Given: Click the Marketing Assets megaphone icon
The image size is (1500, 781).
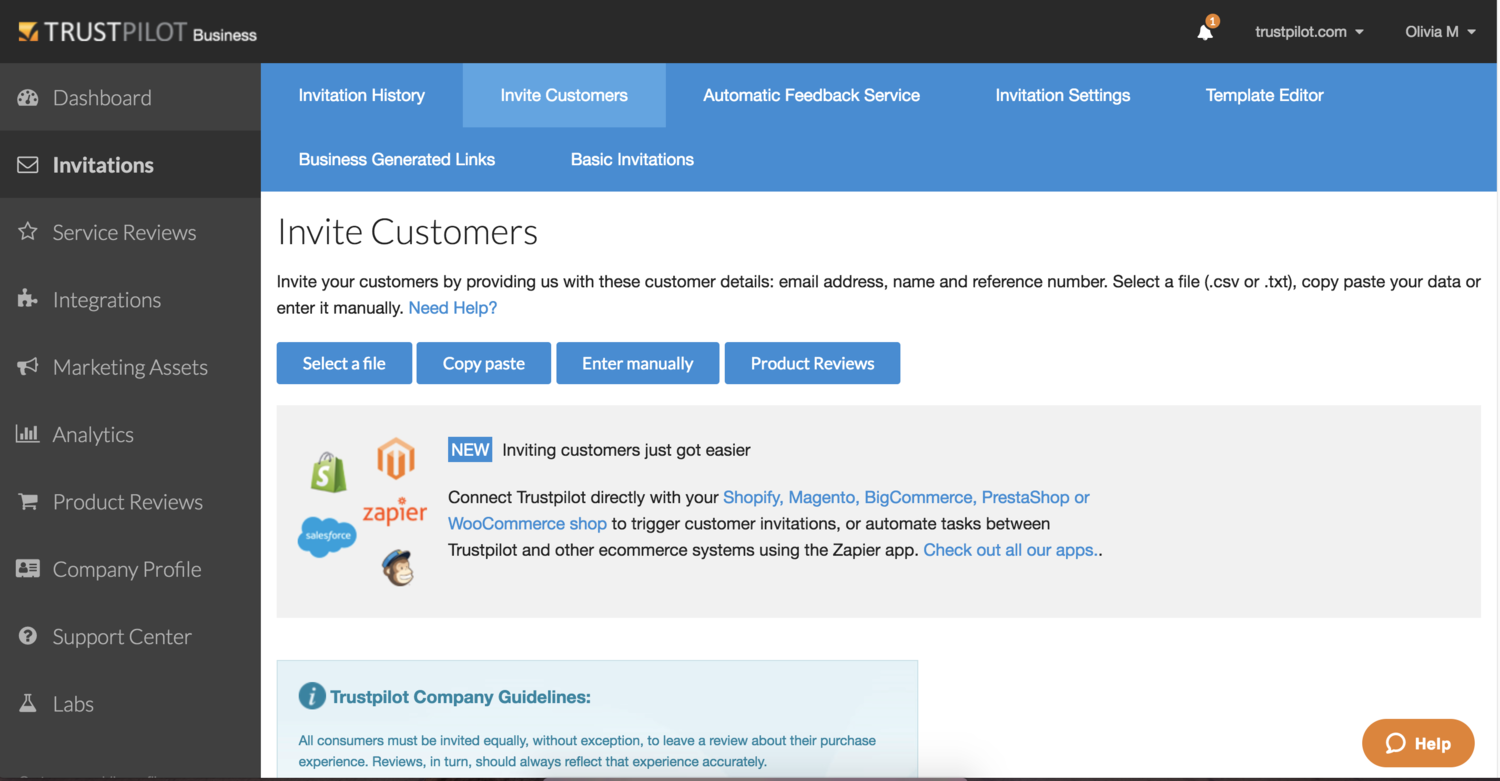Looking at the screenshot, I should pyautogui.click(x=28, y=367).
